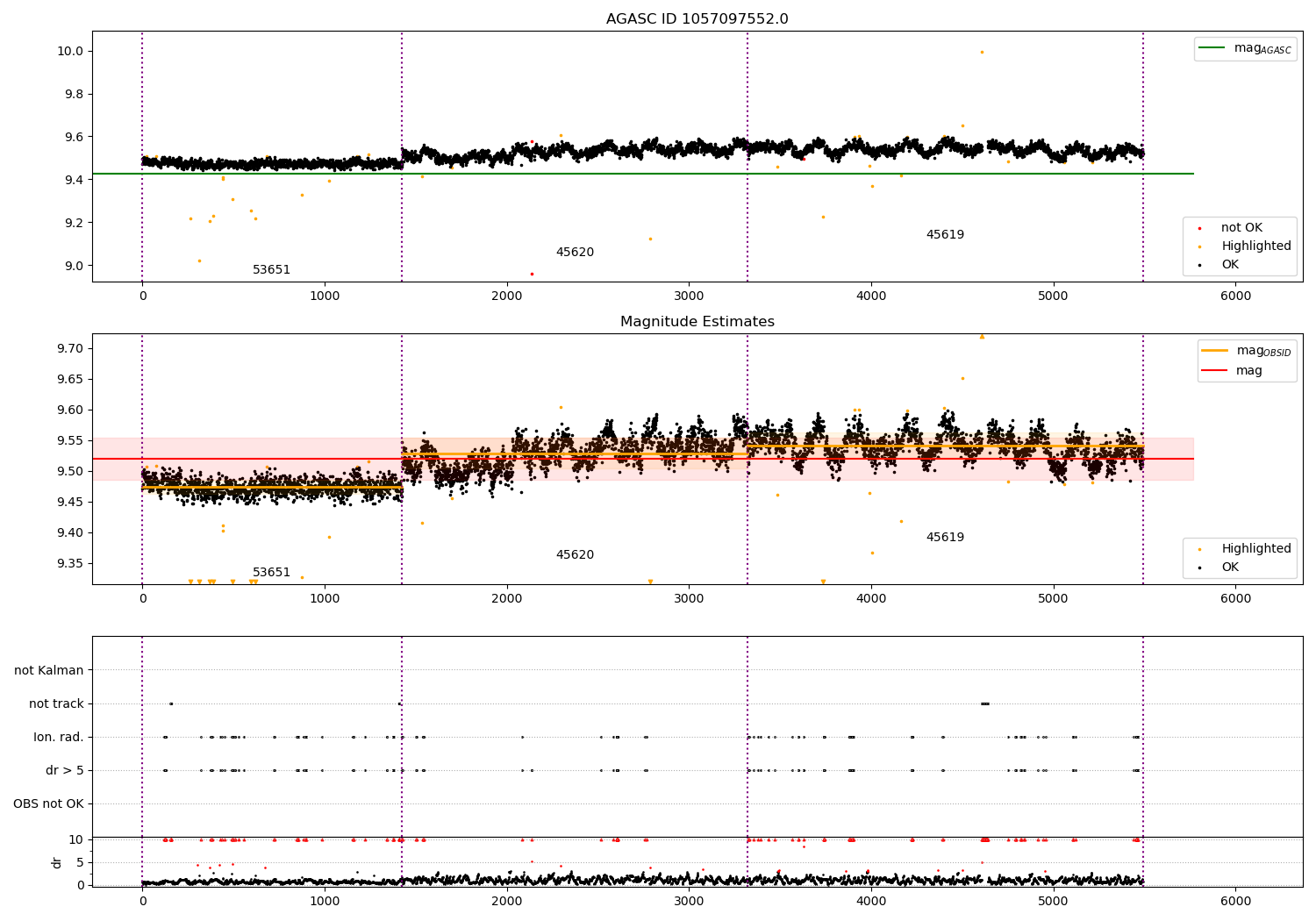Select "Highlighted" legend entry in top plot

[x=1255, y=246]
